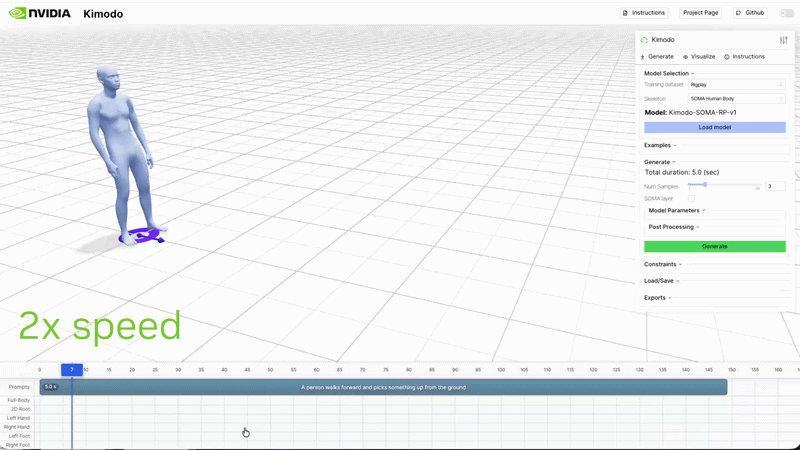This screenshot has height=450, width=800.
Task: Click the green Generate button
Action: click(715, 246)
